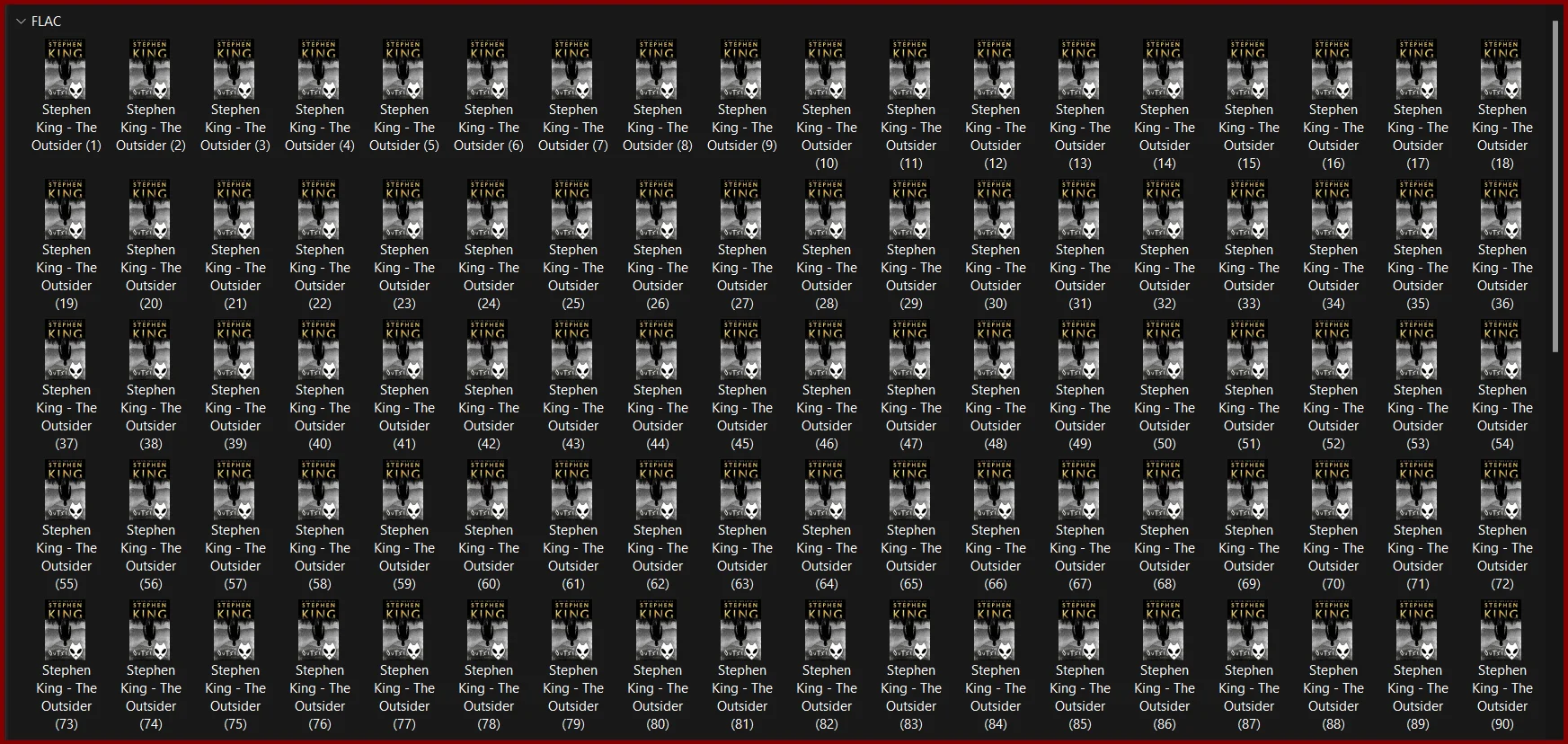The width and height of the screenshot is (1568, 744).
Task: Select cover icon of Outsider (60)
Action: point(489,489)
